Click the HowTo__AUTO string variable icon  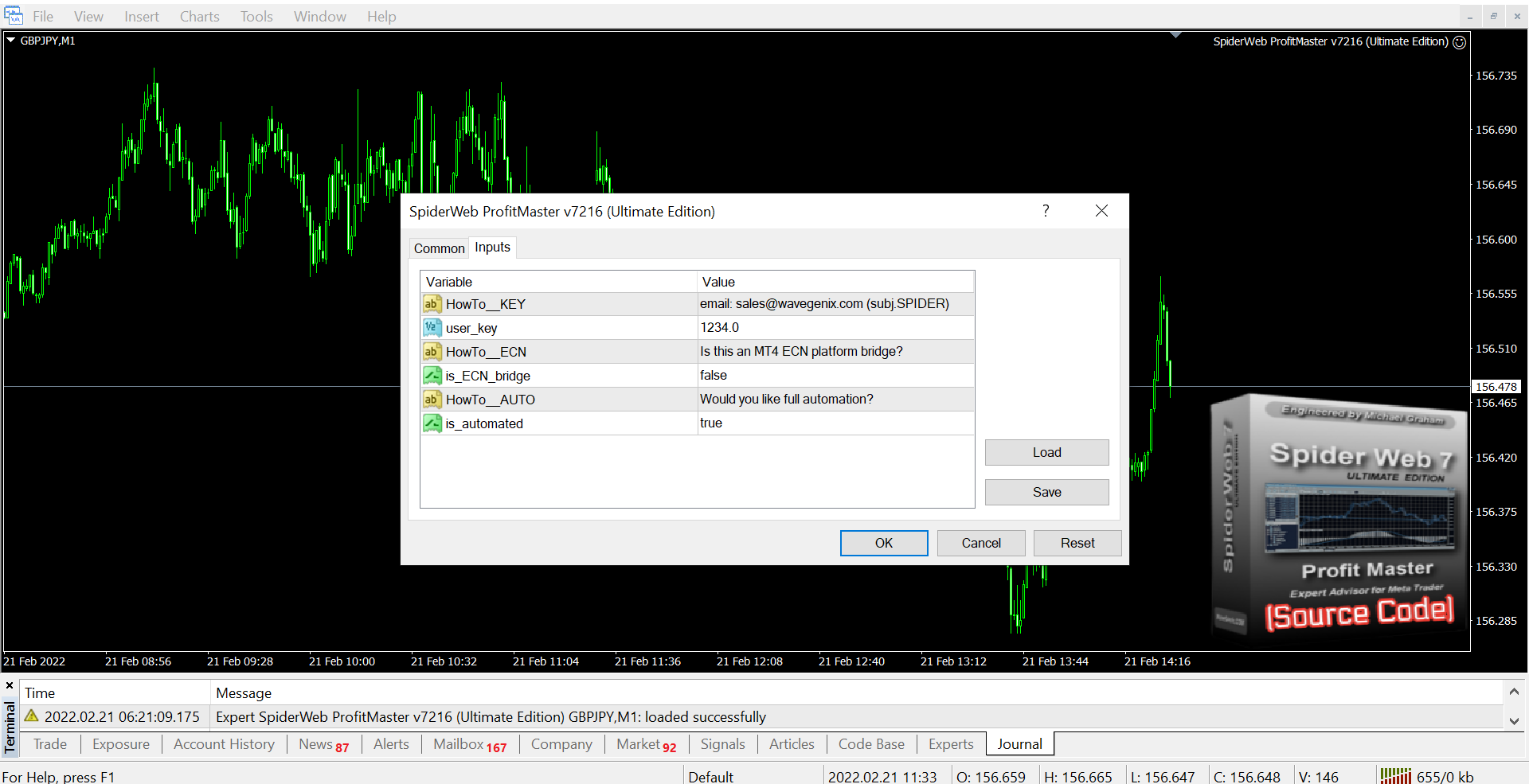[x=432, y=400]
